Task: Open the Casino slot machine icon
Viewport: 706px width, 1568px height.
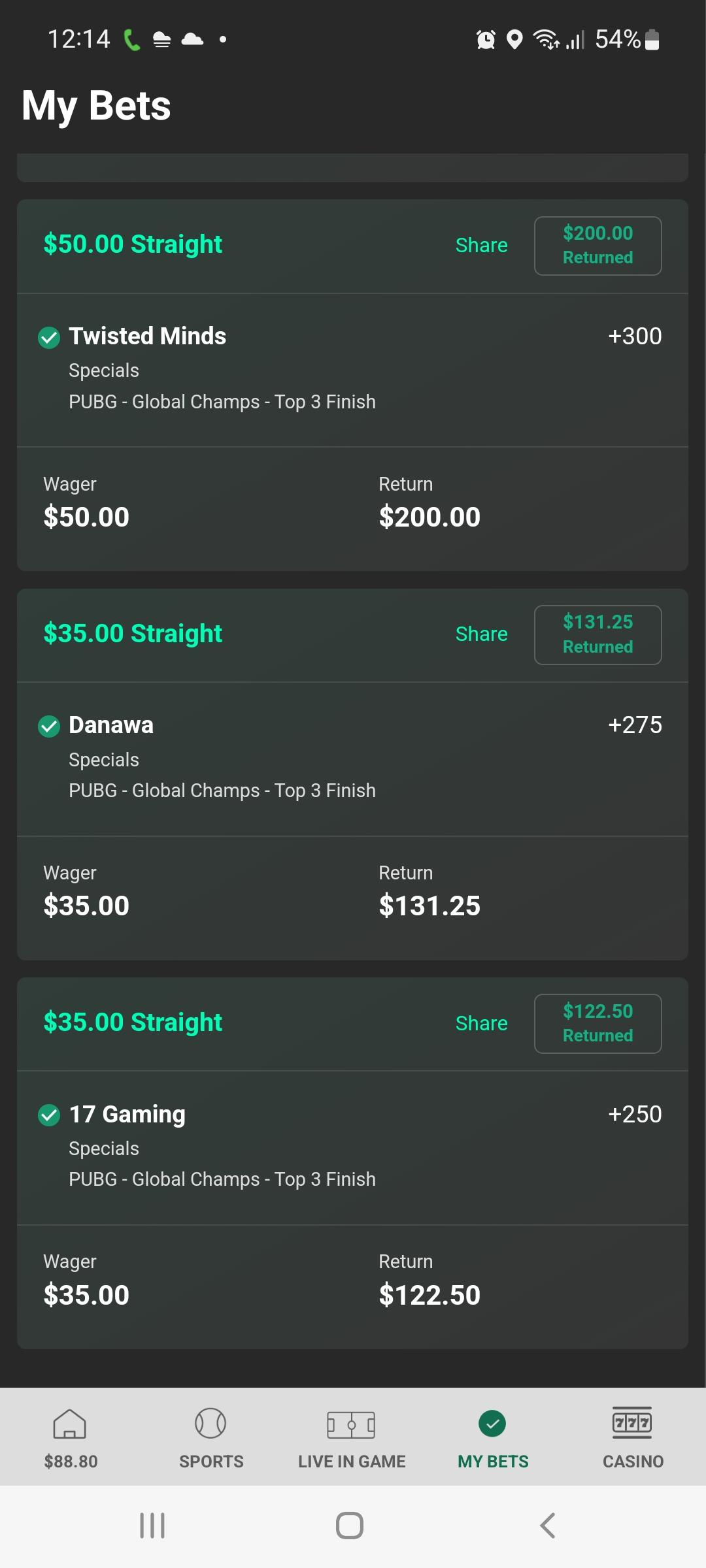Action: [632, 1423]
